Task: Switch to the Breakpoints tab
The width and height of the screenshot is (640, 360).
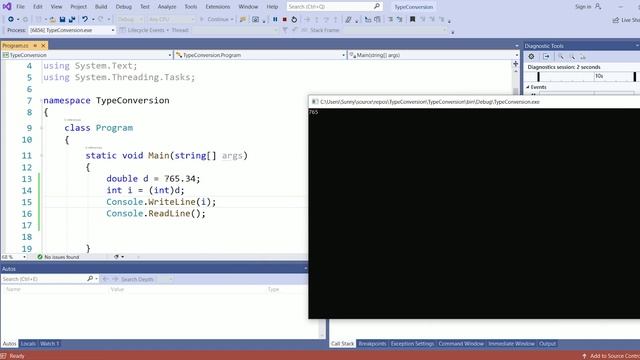Action: pyautogui.click(x=372, y=344)
